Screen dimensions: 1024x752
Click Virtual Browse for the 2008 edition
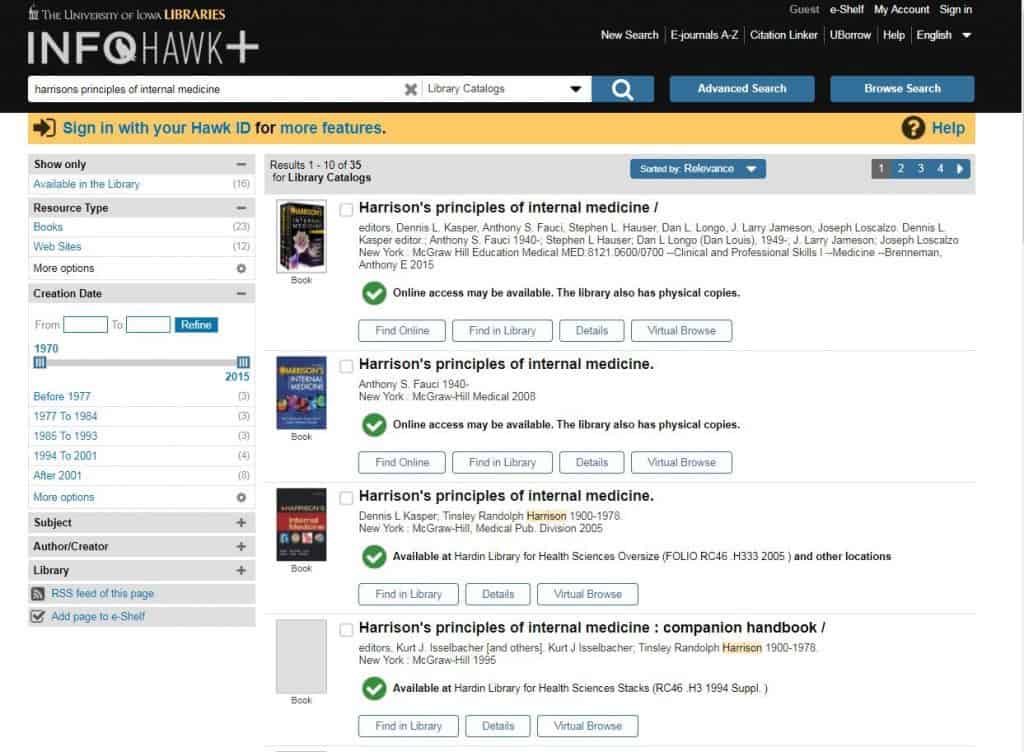point(681,463)
